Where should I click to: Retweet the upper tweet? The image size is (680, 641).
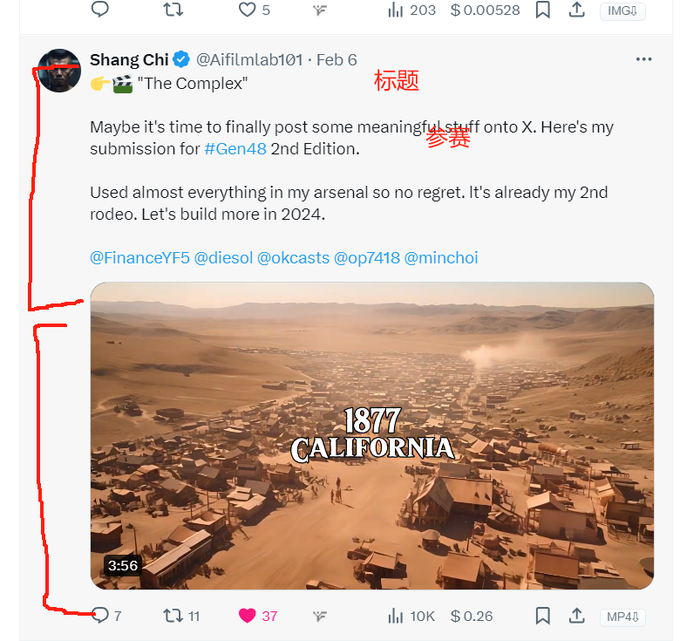[x=173, y=10]
